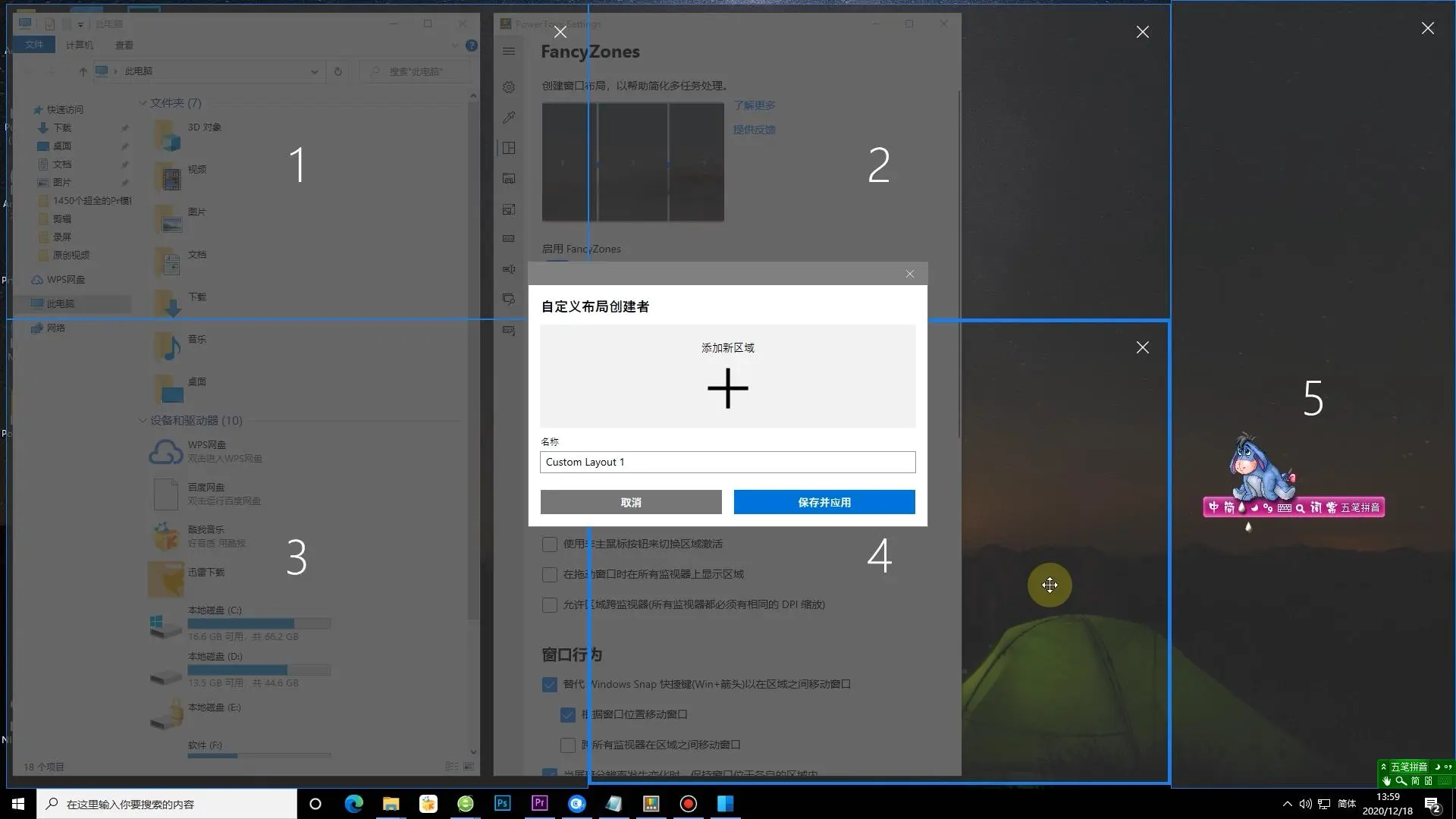Expand the green IME bar chevron
The width and height of the screenshot is (1456, 819).
click(1383, 767)
